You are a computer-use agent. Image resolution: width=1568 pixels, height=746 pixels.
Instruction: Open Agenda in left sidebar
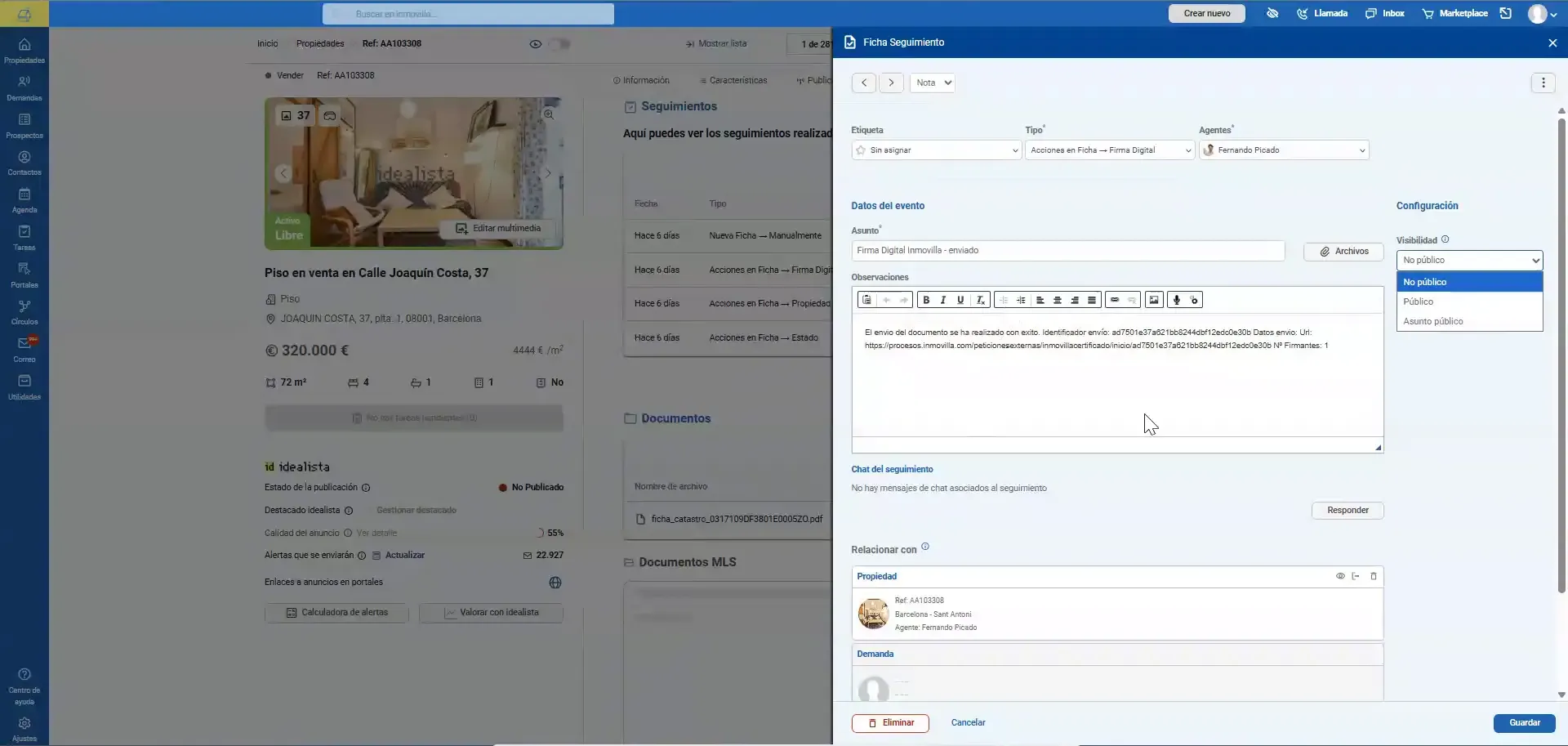(x=24, y=199)
